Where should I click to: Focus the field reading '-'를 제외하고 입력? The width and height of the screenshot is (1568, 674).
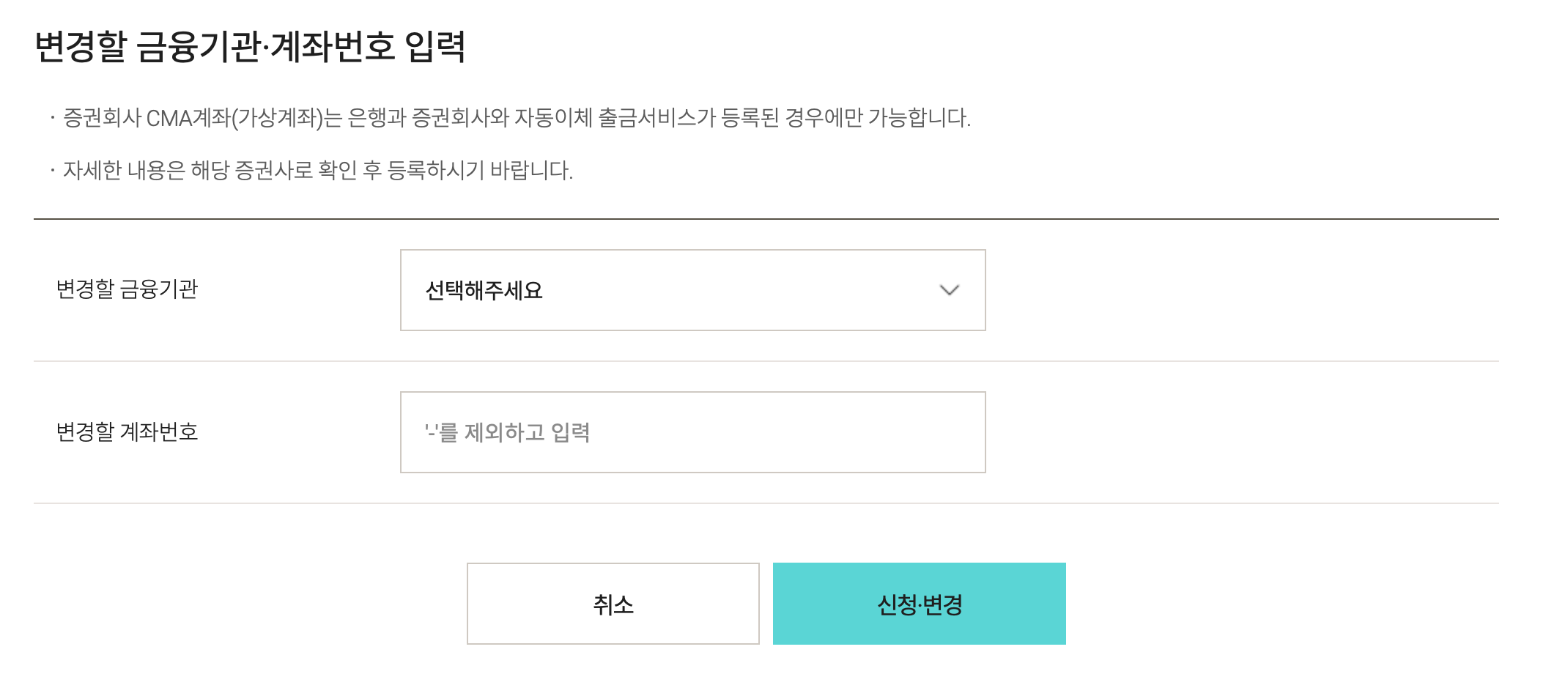(x=507, y=432)
